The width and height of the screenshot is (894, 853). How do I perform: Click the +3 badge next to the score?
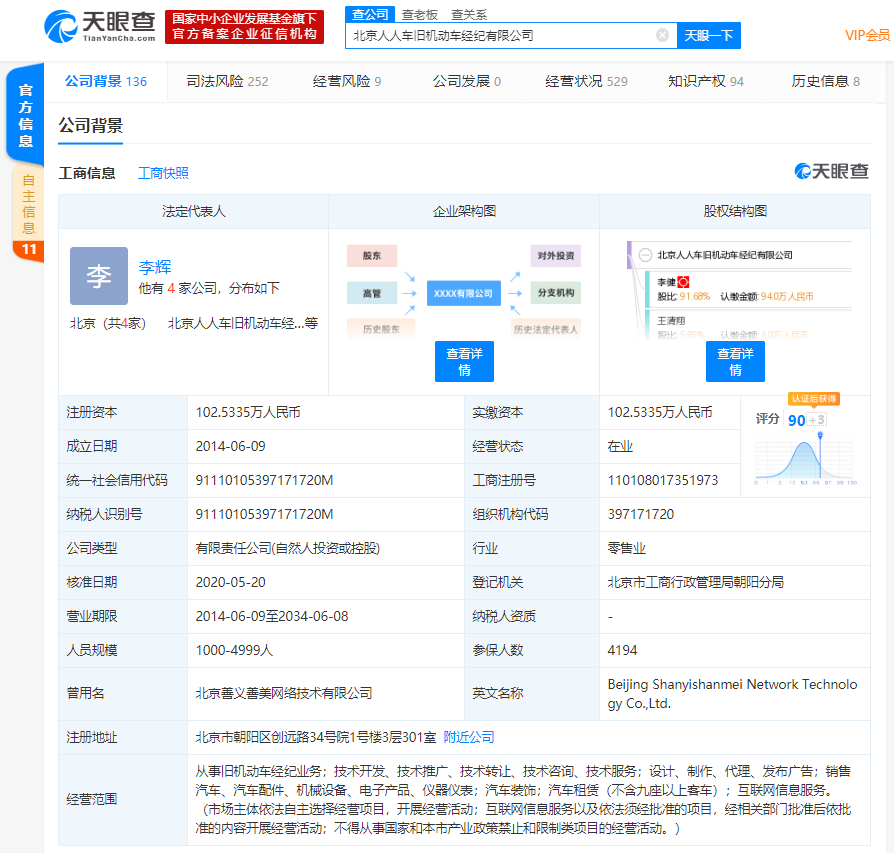click(817, 420)
